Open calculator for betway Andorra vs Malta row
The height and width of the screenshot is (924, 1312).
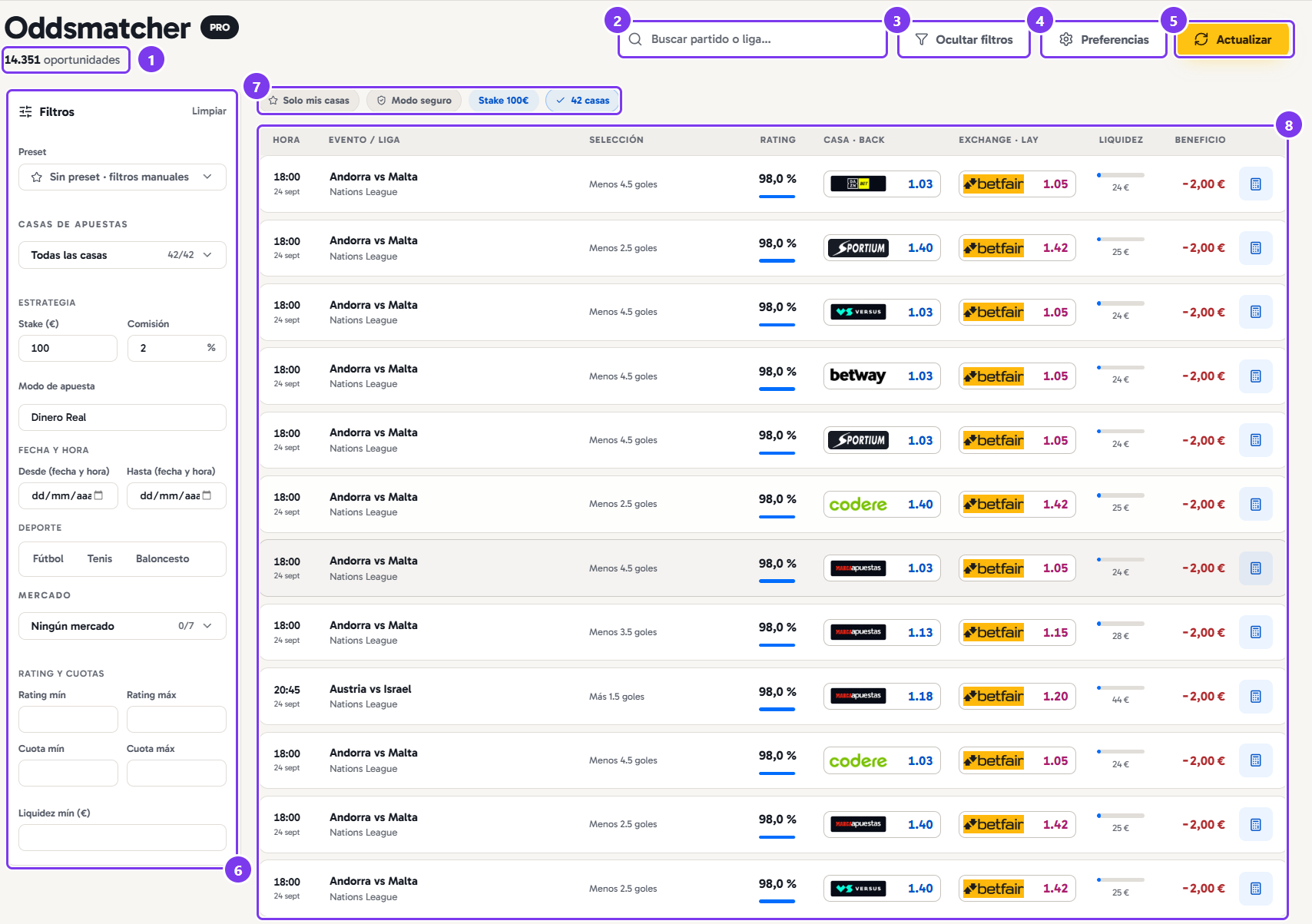[1255, 376]
